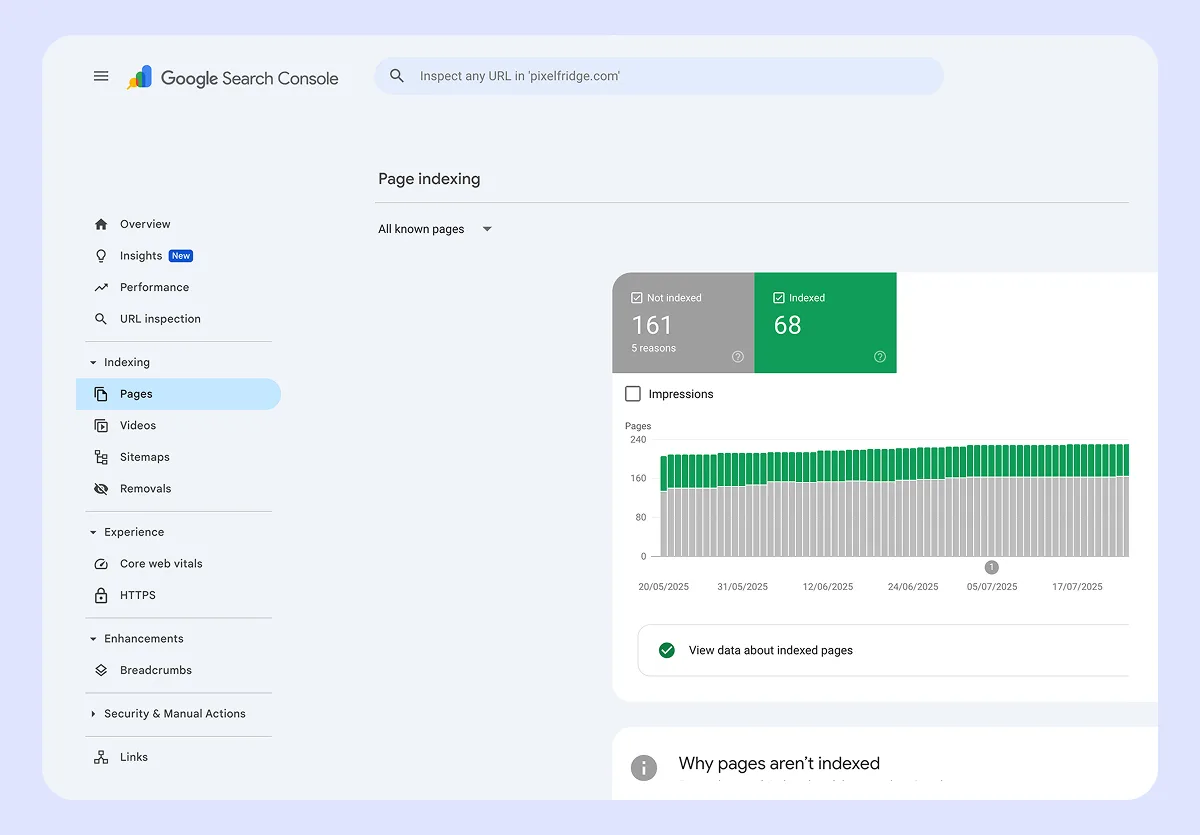This screenshot has height=835, width=1200.
Task: Expand Security & Manual Actions section
Action: [93, 714]
